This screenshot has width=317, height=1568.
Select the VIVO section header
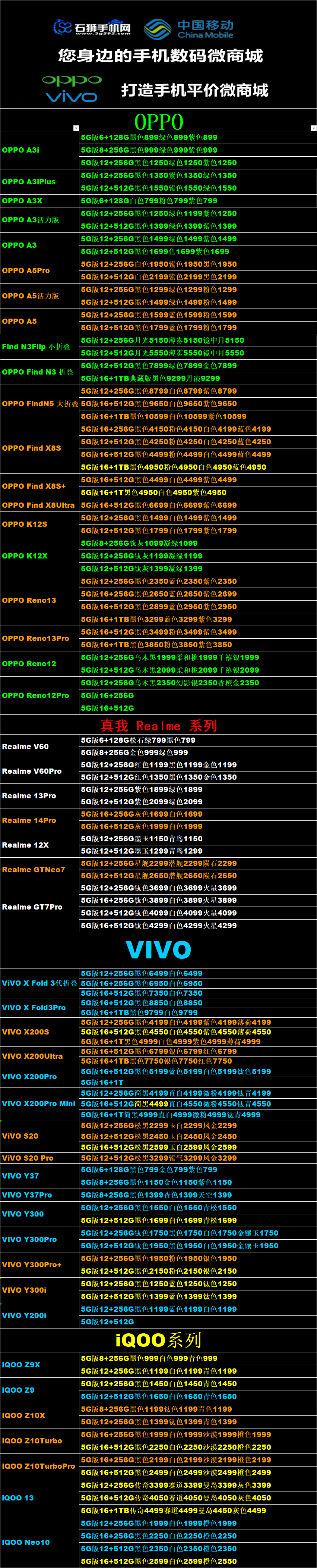point(159,949)
